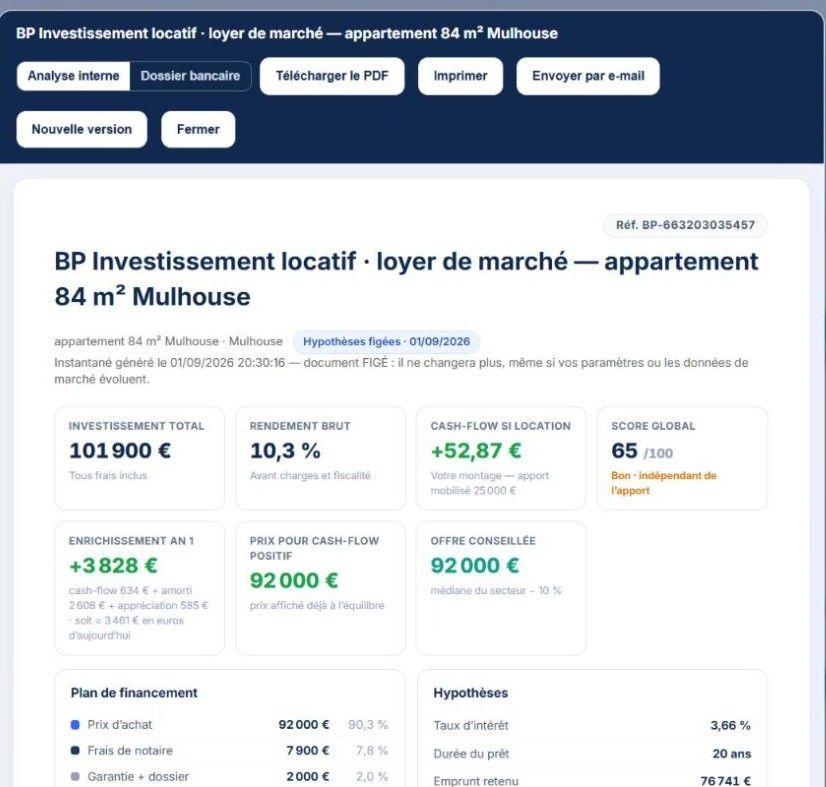The width and height of the screenshot is (826, 787).
Task: Switch to the Dossier bancaire tab
Action: (x=190, y=76)
